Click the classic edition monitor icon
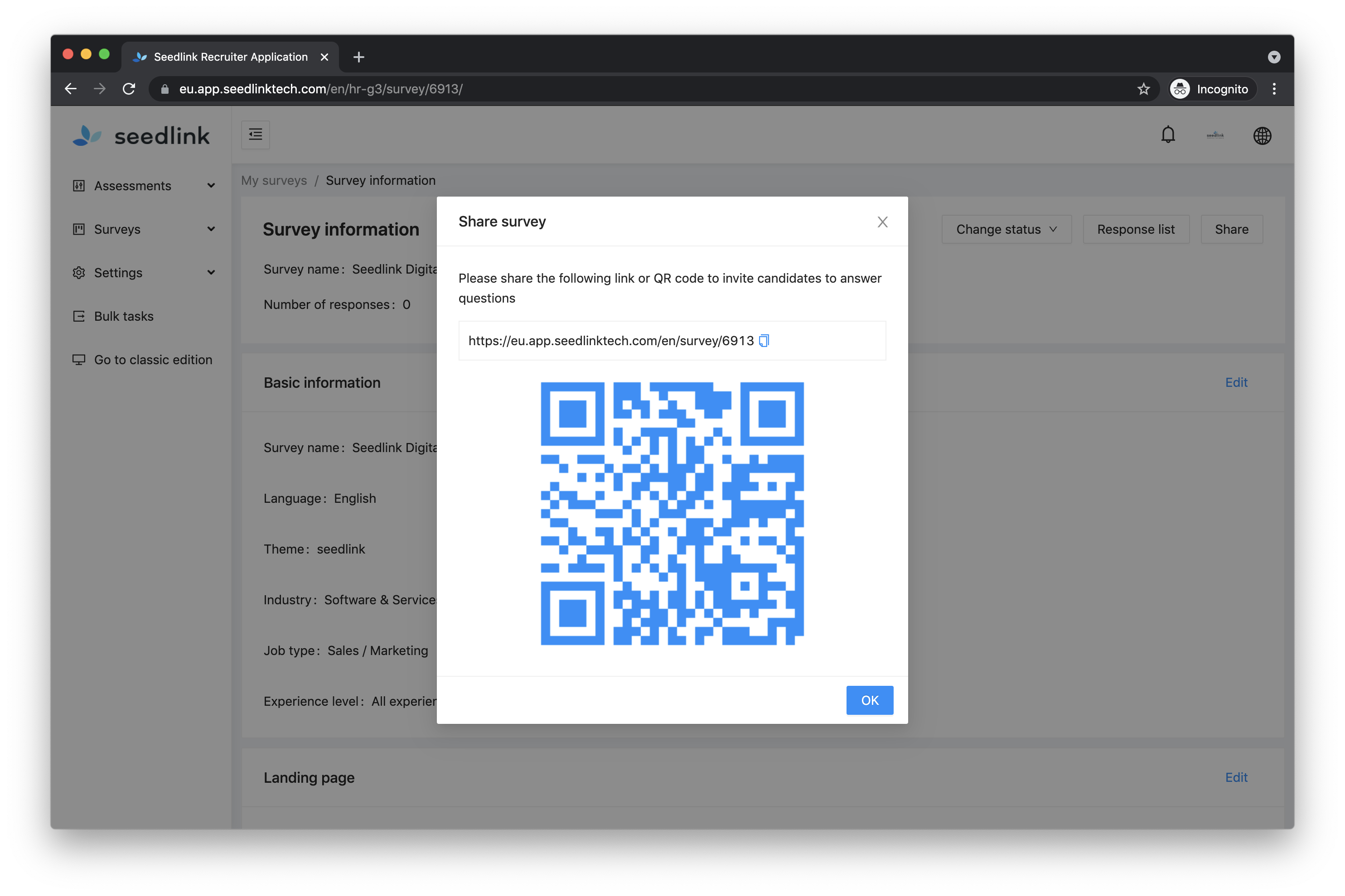 point(79,359)
